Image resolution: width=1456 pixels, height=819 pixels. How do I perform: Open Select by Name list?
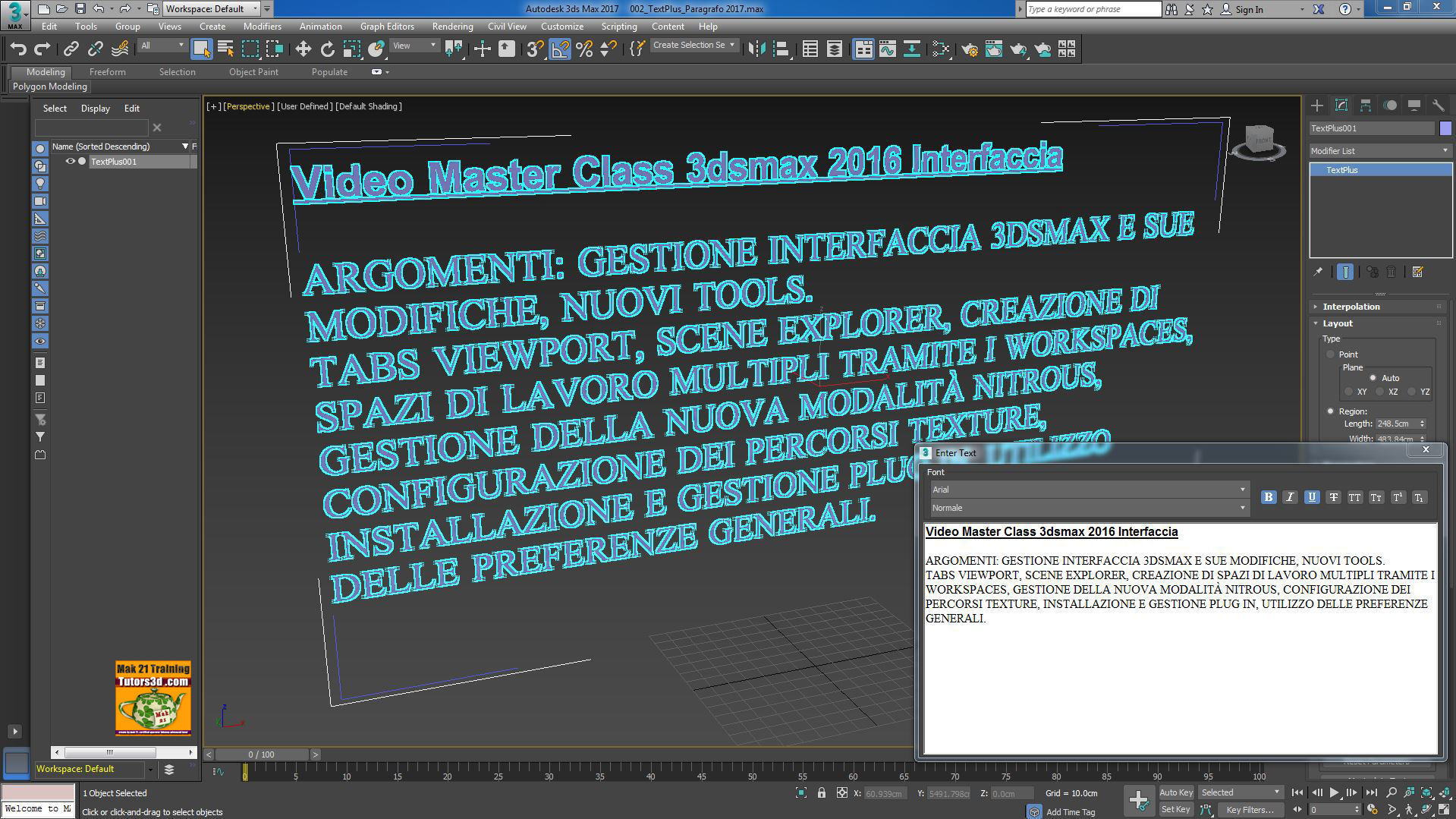tap(225, 49)
